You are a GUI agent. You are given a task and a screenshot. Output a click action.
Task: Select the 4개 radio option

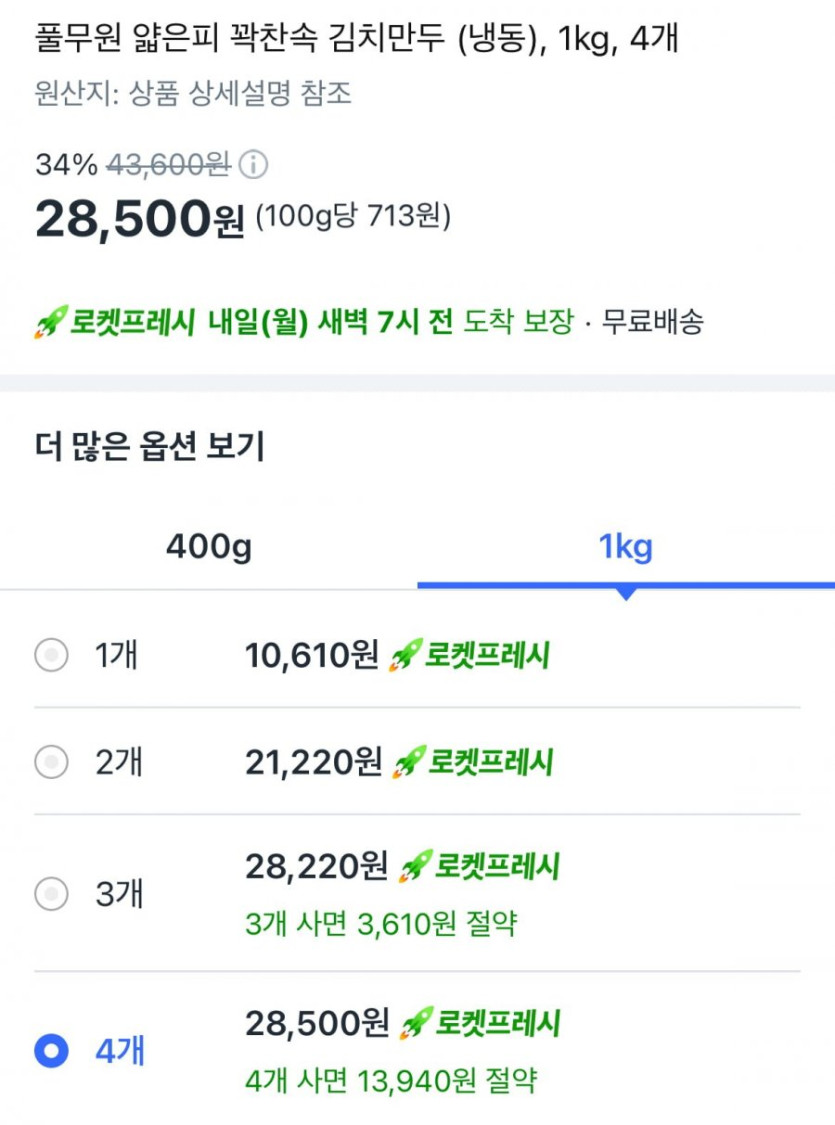click(x=51, y=1050)
